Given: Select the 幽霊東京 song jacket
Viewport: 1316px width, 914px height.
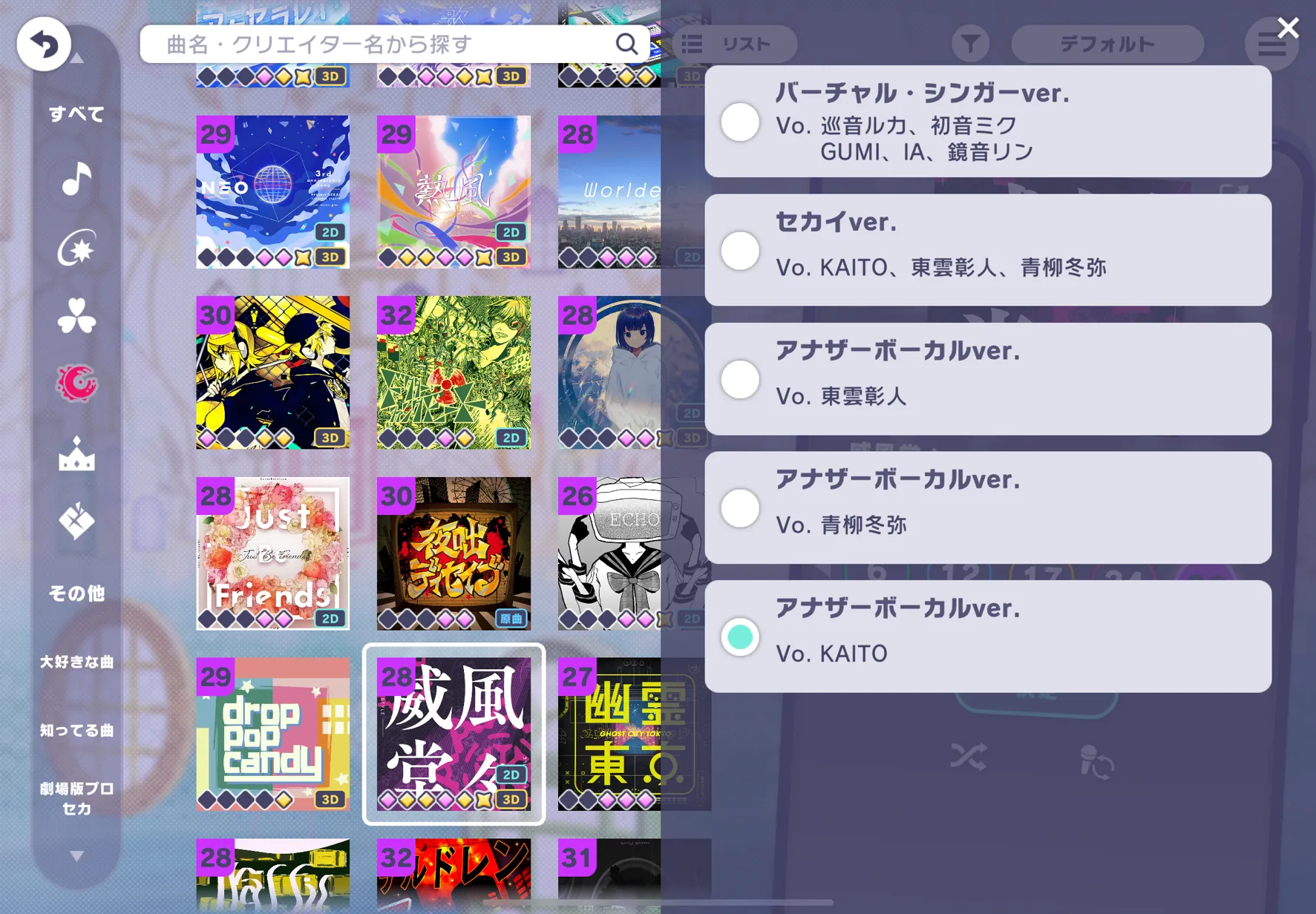Looking at the screenshot, I should pos(609,734).
